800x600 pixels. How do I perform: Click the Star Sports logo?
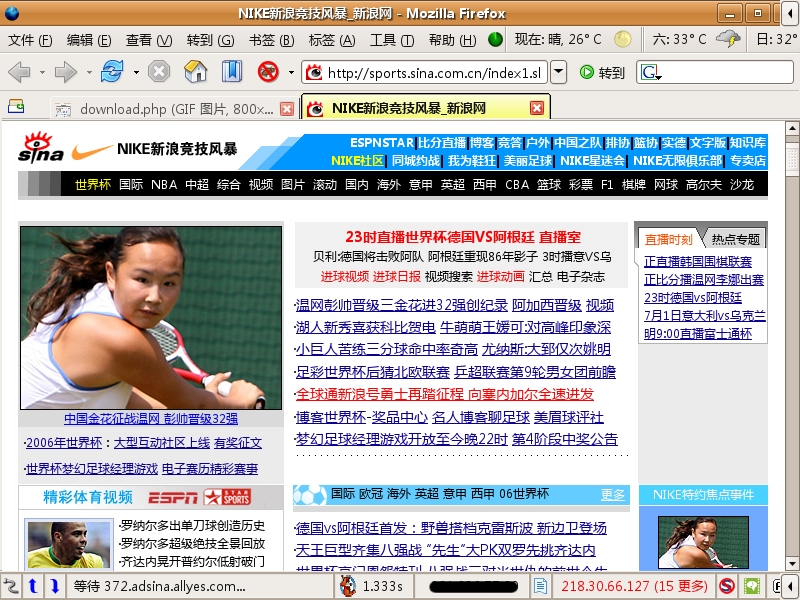tap(228, 497)
